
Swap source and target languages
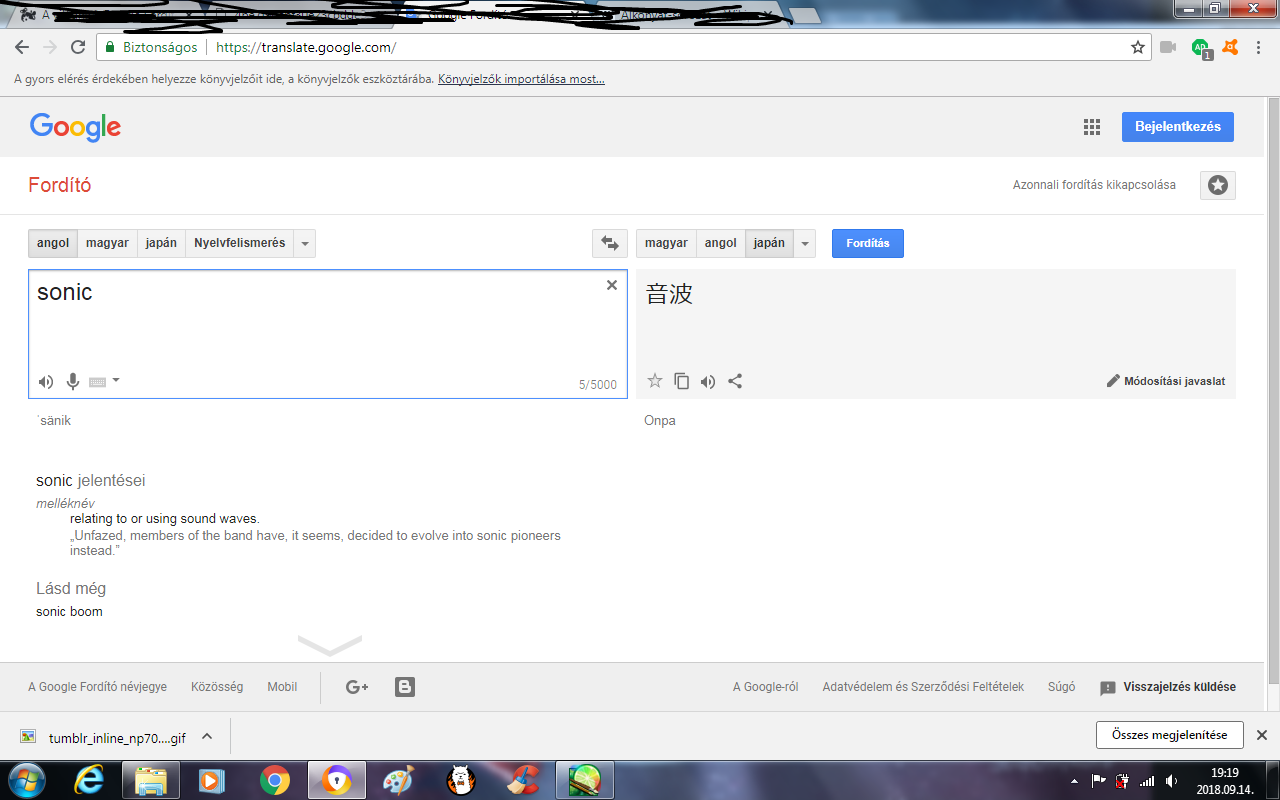pos(610,243)
